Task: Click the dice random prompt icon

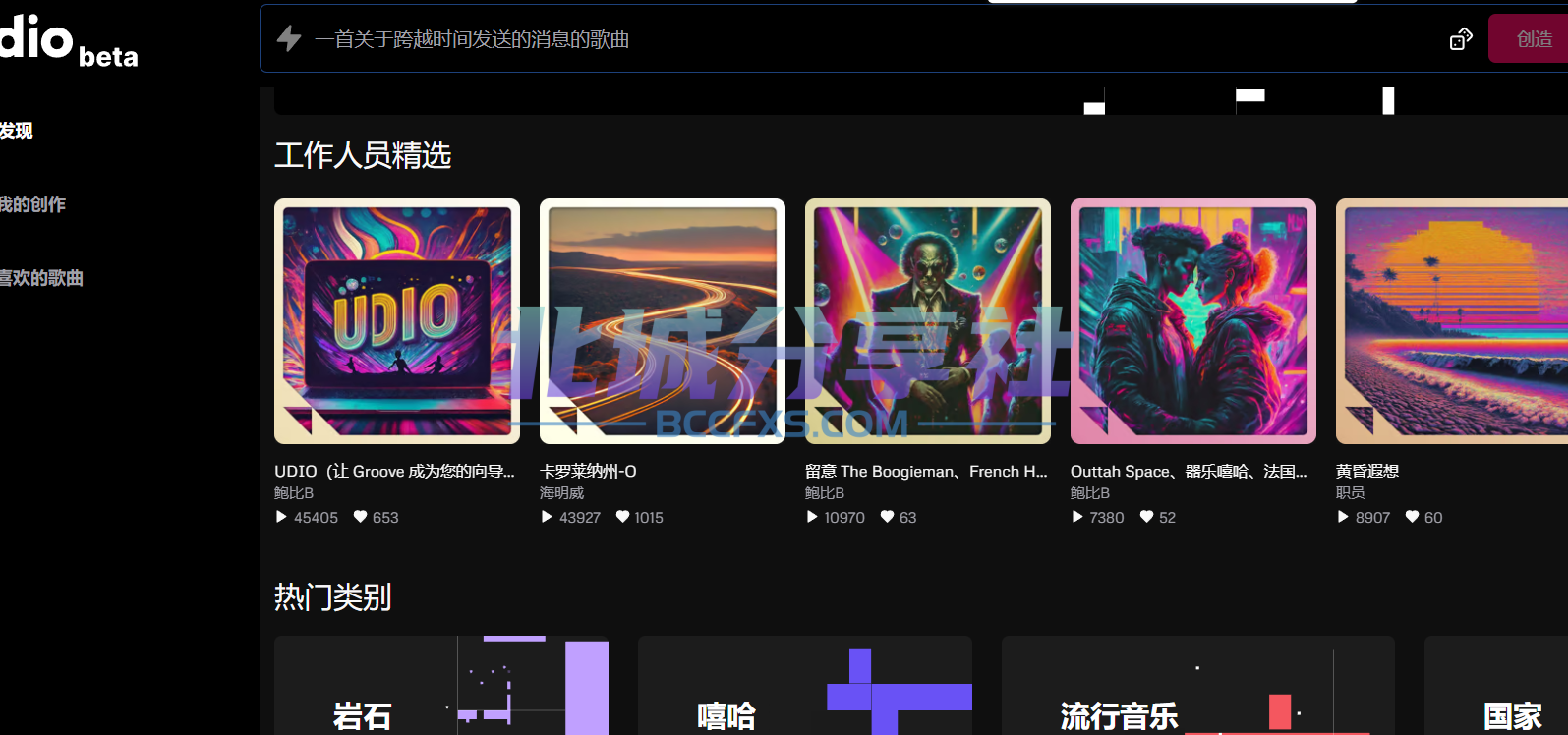Action: click(x=1461, y=39)
